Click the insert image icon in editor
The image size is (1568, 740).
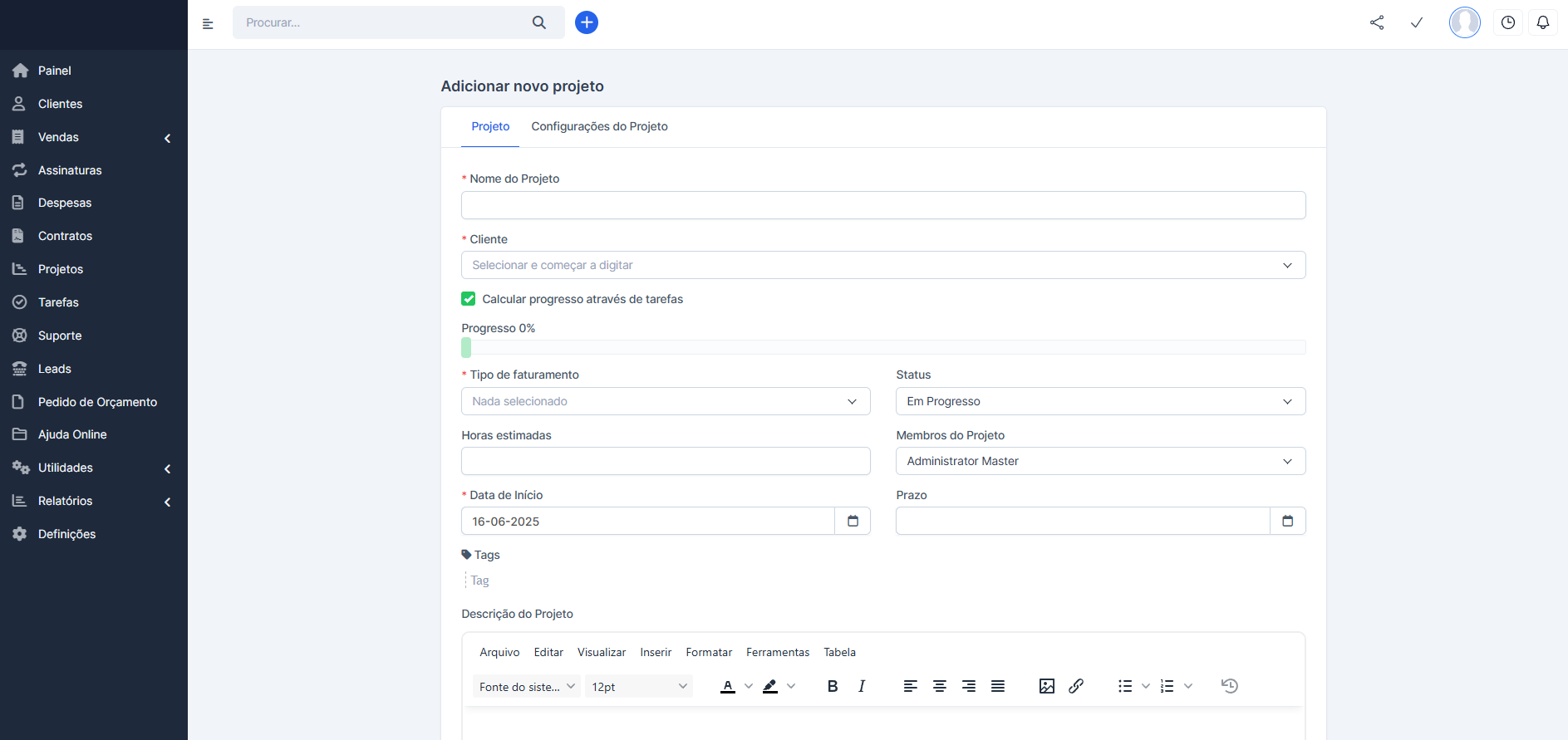pyautogui.click(x=1046, y=686)
